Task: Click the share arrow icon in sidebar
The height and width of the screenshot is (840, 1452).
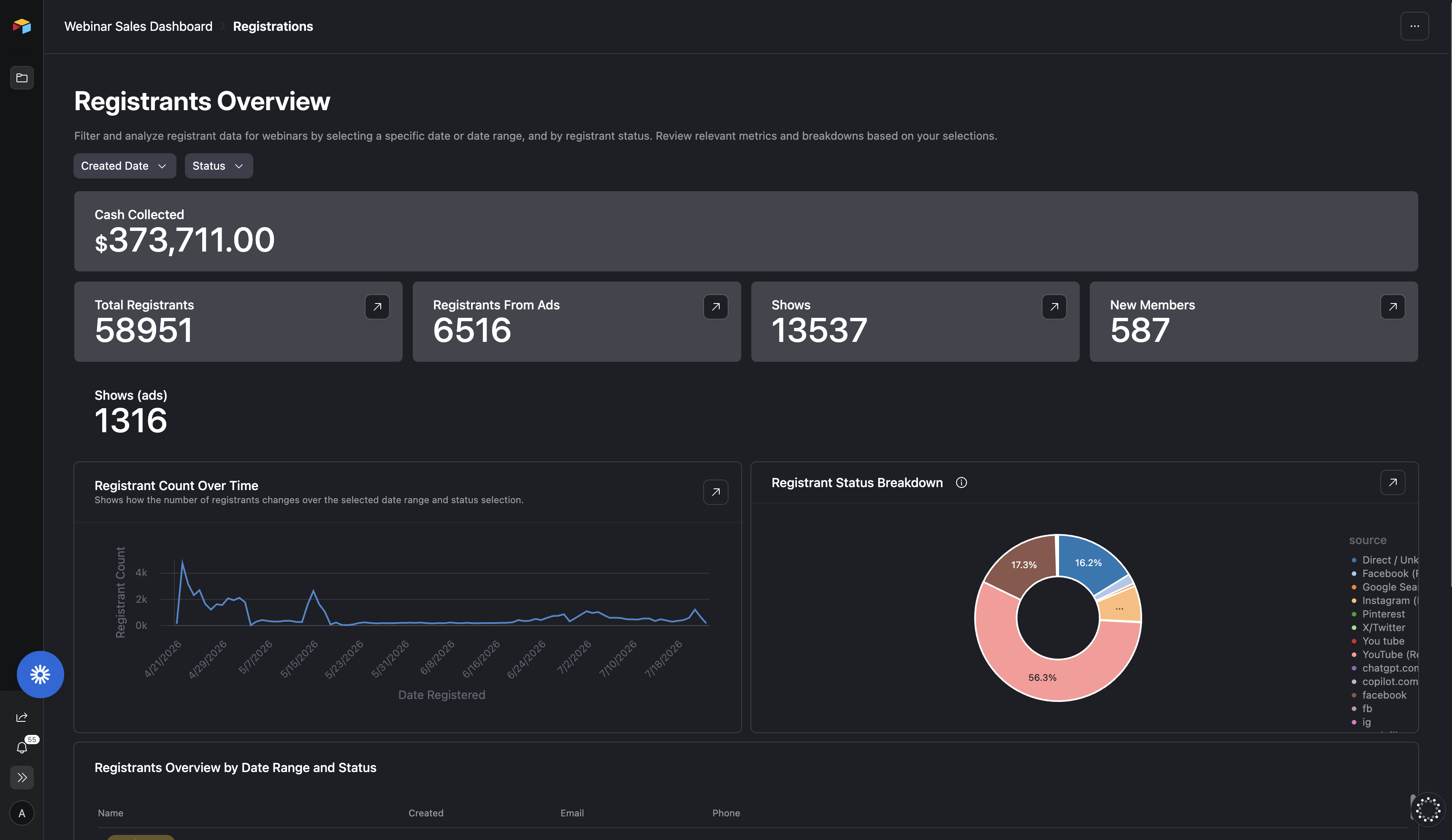Action: click(x=22, y=717)
